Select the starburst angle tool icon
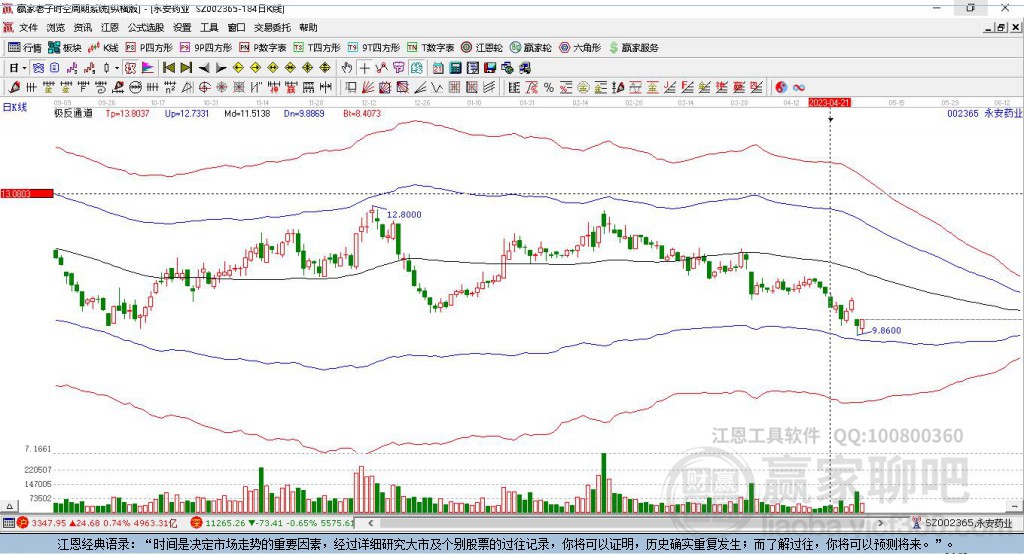 221,87
